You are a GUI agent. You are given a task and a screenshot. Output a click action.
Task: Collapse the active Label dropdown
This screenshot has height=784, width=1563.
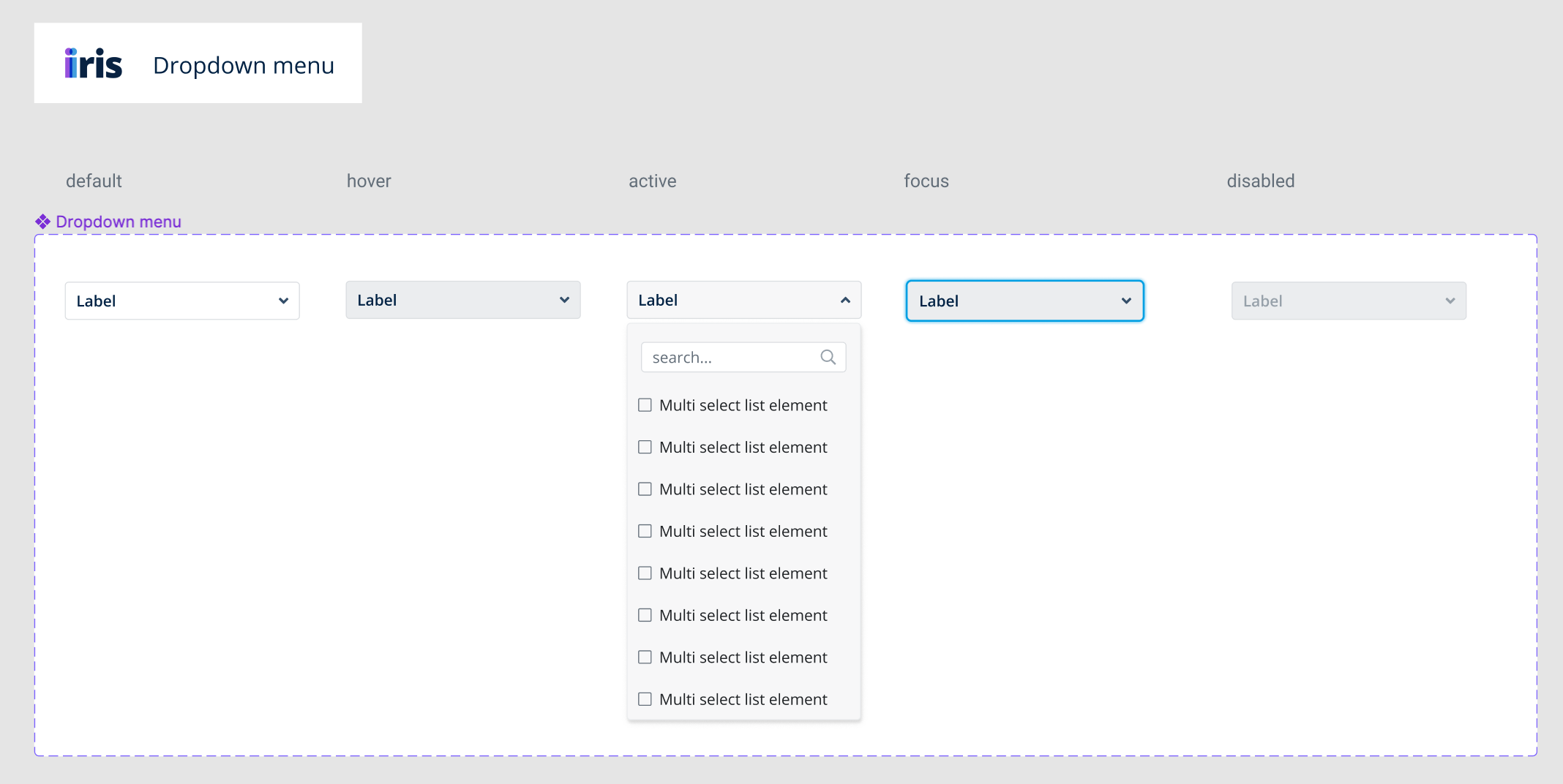tap(744, 300)
